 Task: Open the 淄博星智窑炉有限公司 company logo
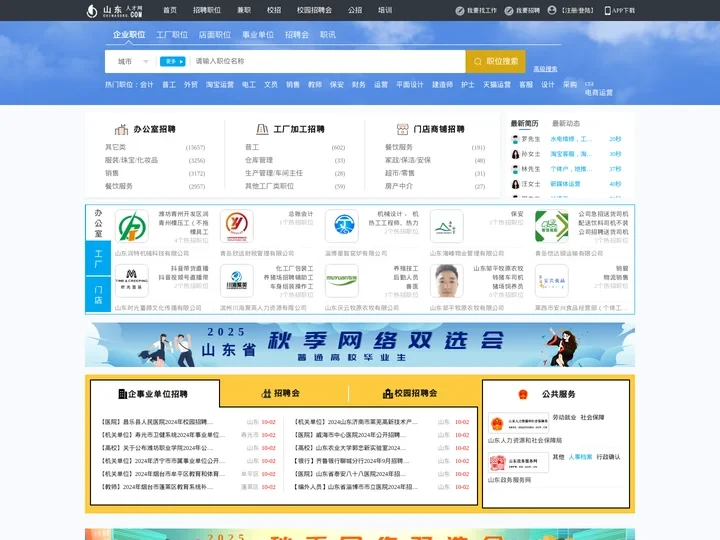342,226
